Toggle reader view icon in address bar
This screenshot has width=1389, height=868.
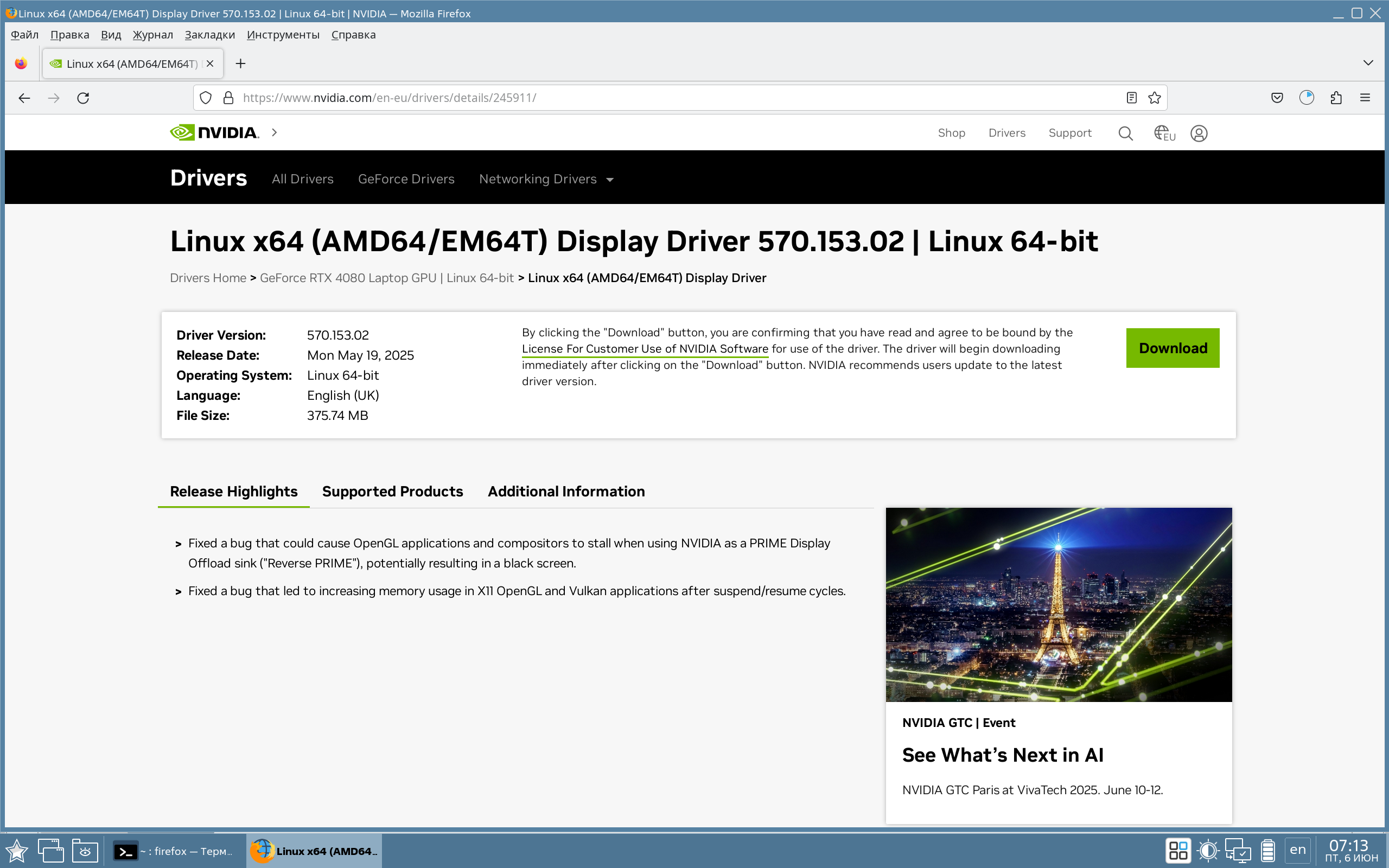1131,98
